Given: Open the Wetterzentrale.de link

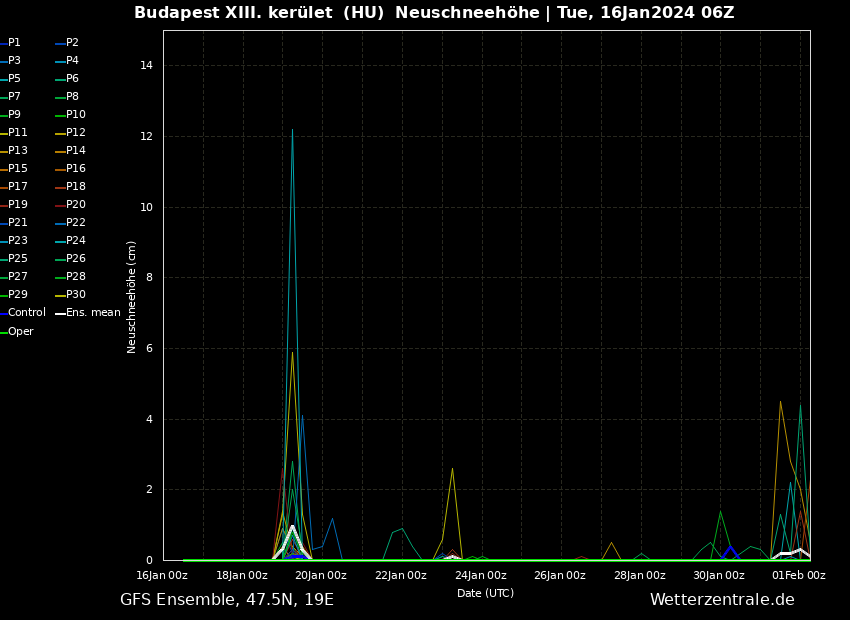Looking at the screenshot, I should (x=722, y=600).
